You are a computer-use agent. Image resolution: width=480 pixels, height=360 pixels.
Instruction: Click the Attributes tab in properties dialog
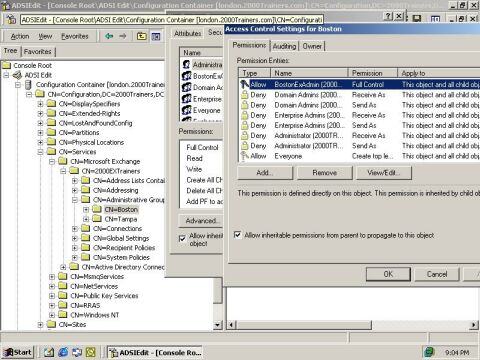point(187,33)
